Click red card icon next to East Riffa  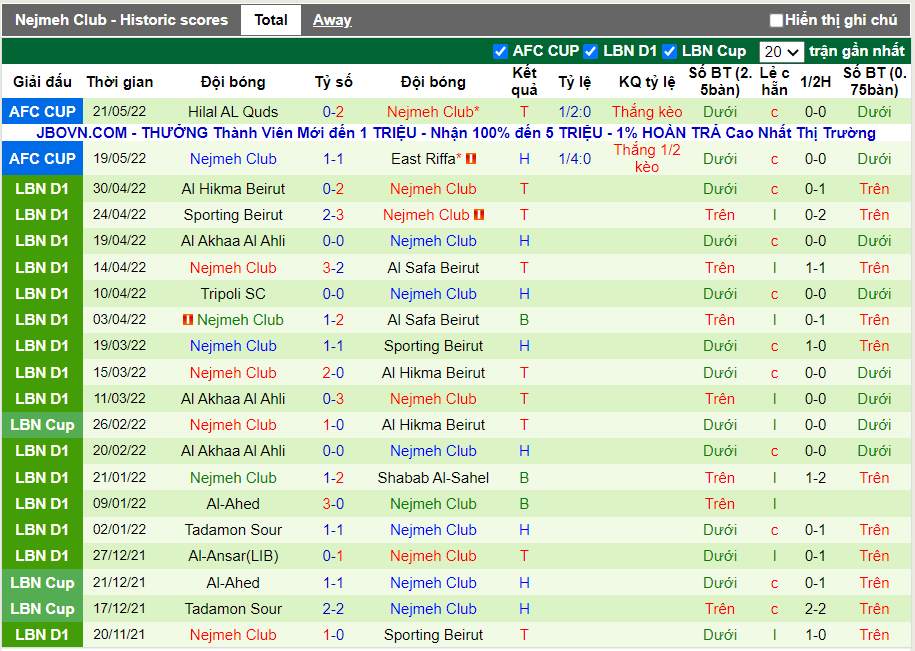(471, 158)
